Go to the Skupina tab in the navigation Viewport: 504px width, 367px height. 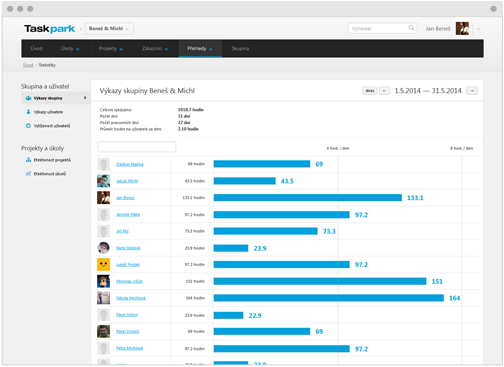pos(240,49)
